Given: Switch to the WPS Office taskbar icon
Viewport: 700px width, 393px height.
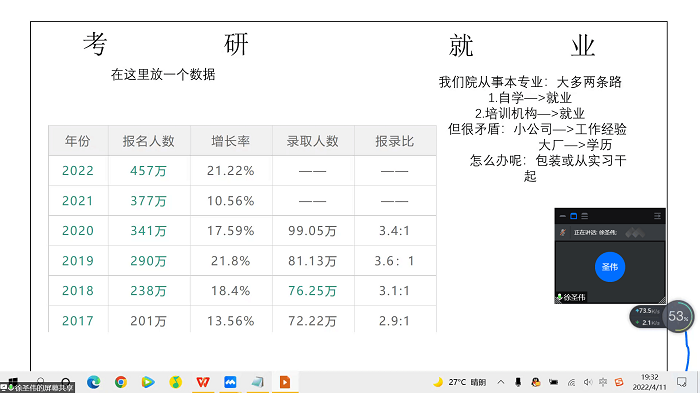Looking at the screenshot, I should (x=203, y=382).
